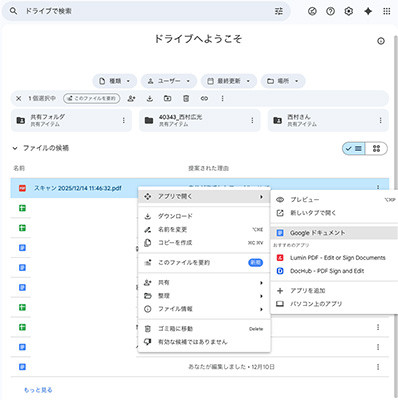Open the 種類 filter dropdown
398x400 pixels.
114,81
